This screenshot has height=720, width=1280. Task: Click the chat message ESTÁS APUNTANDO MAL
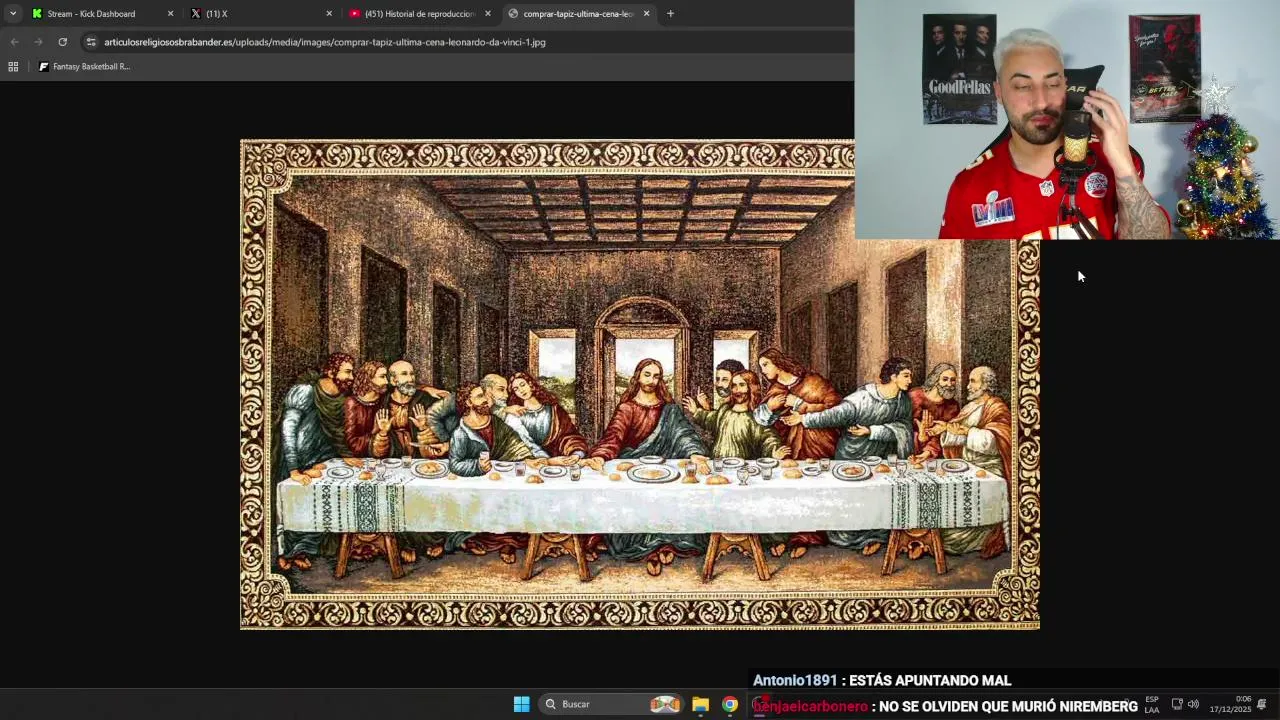[930, 681]
